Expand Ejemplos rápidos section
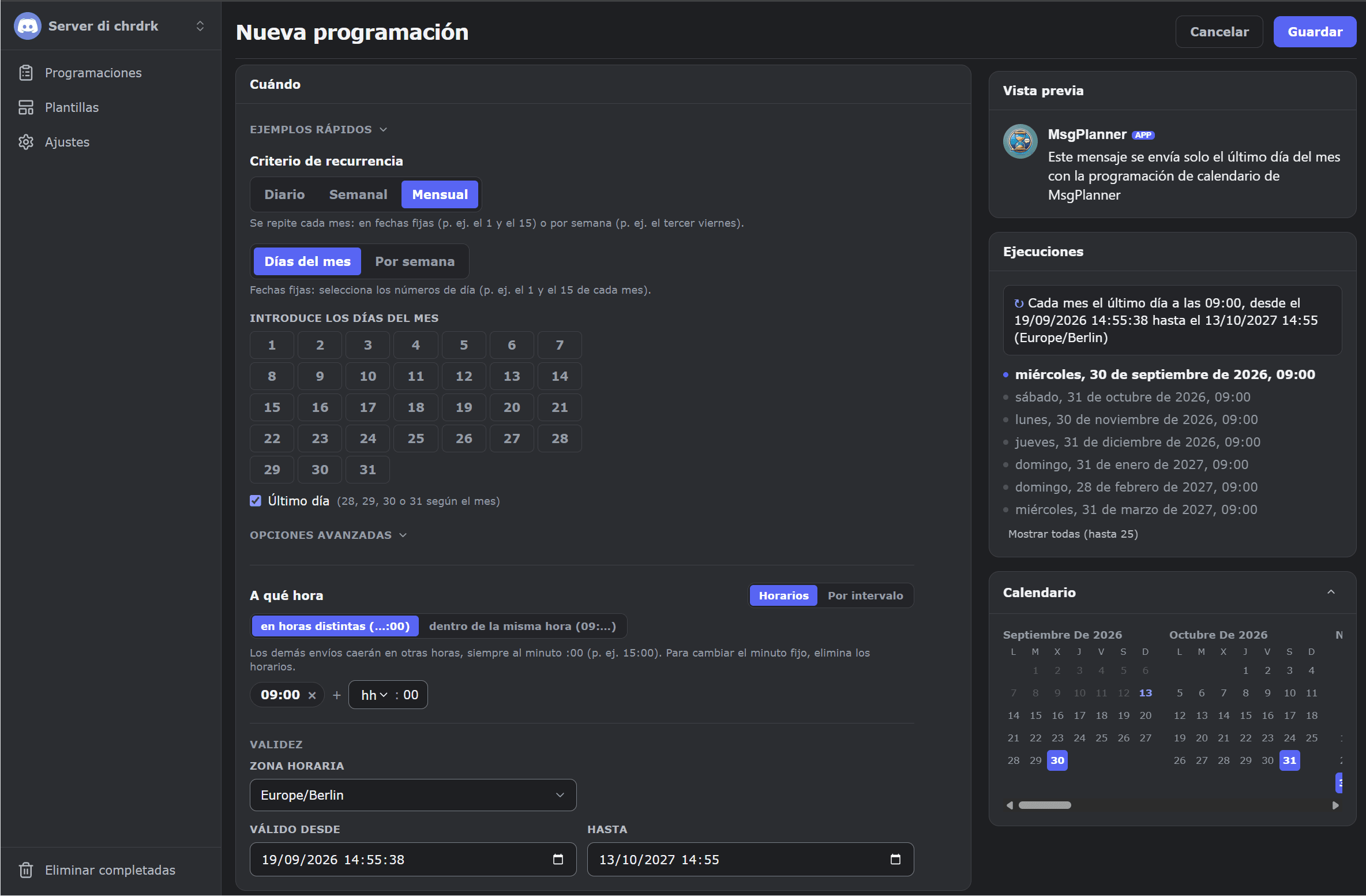The image size is (1366, 896). pyautogui.click(x=318, y=130)
